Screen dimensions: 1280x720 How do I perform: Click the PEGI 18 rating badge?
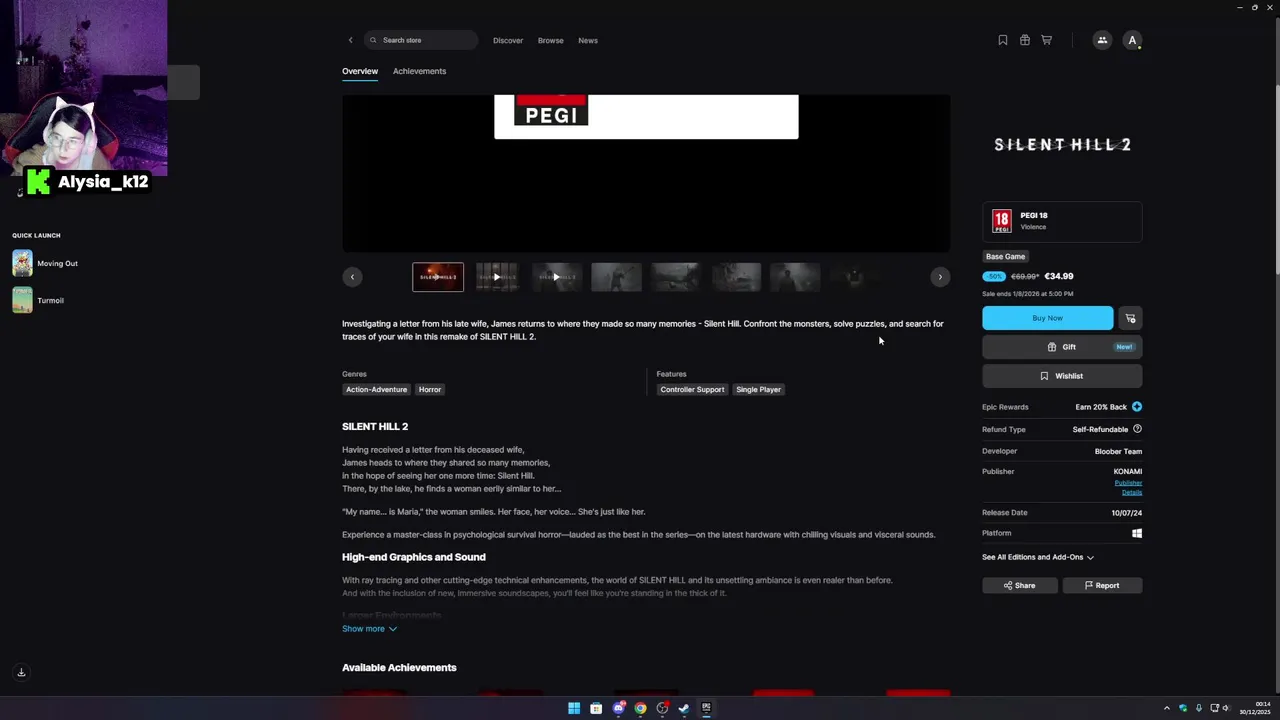[1062, 221]
